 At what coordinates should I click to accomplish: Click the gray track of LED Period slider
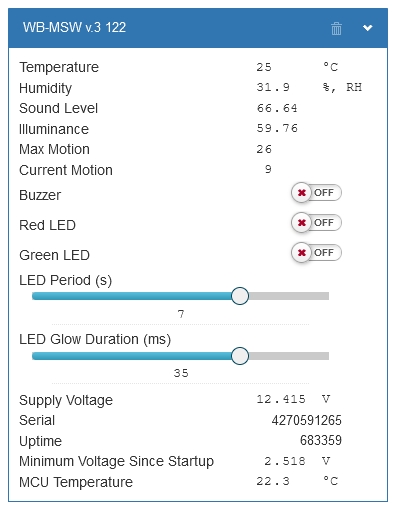pyautogui.click(x=289, y=296)
